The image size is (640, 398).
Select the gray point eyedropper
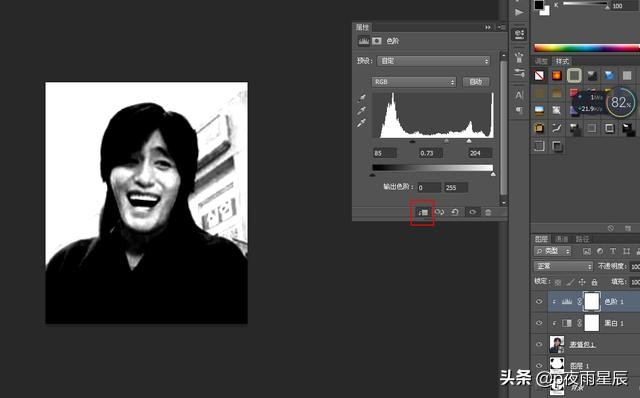[x=362, y=111]
